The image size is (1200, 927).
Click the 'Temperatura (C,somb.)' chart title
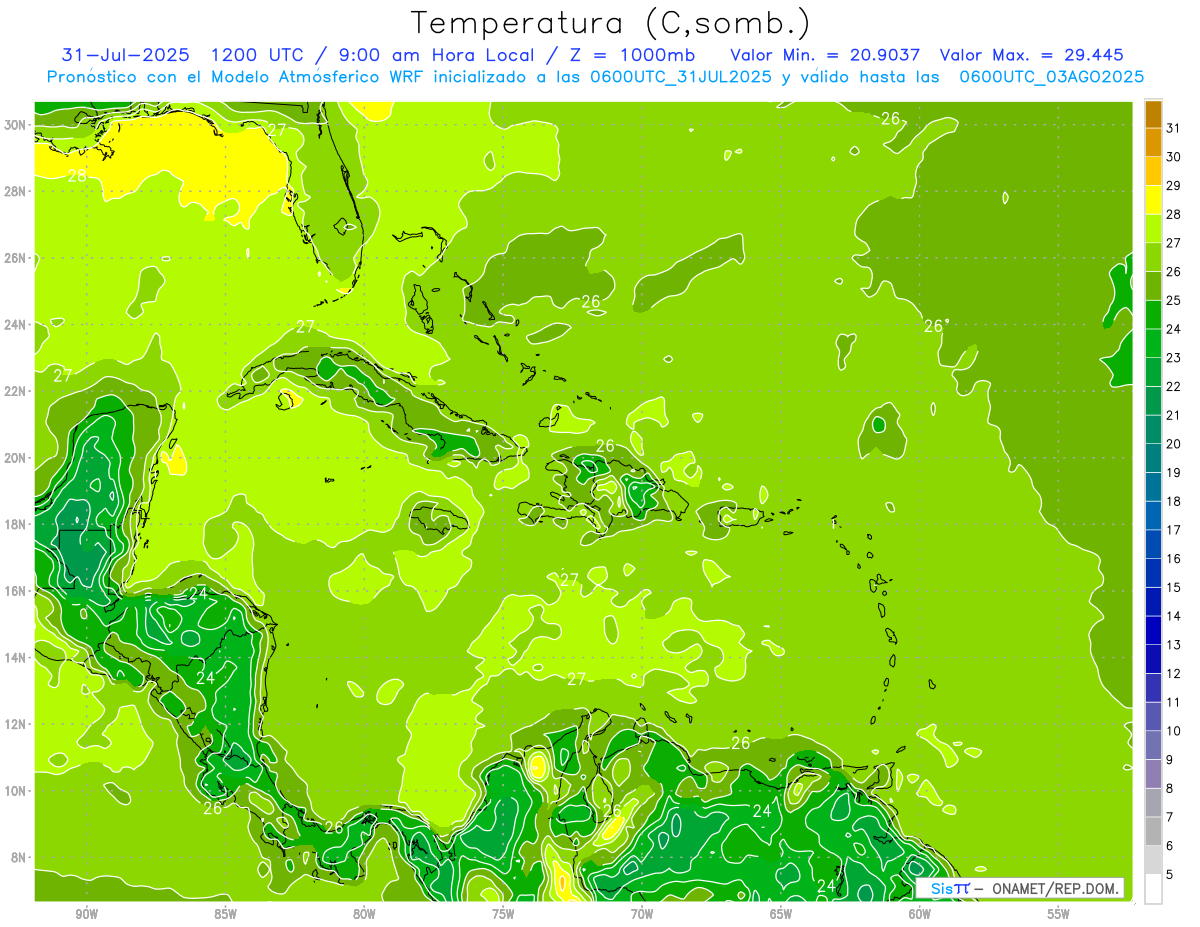(611, 23)
